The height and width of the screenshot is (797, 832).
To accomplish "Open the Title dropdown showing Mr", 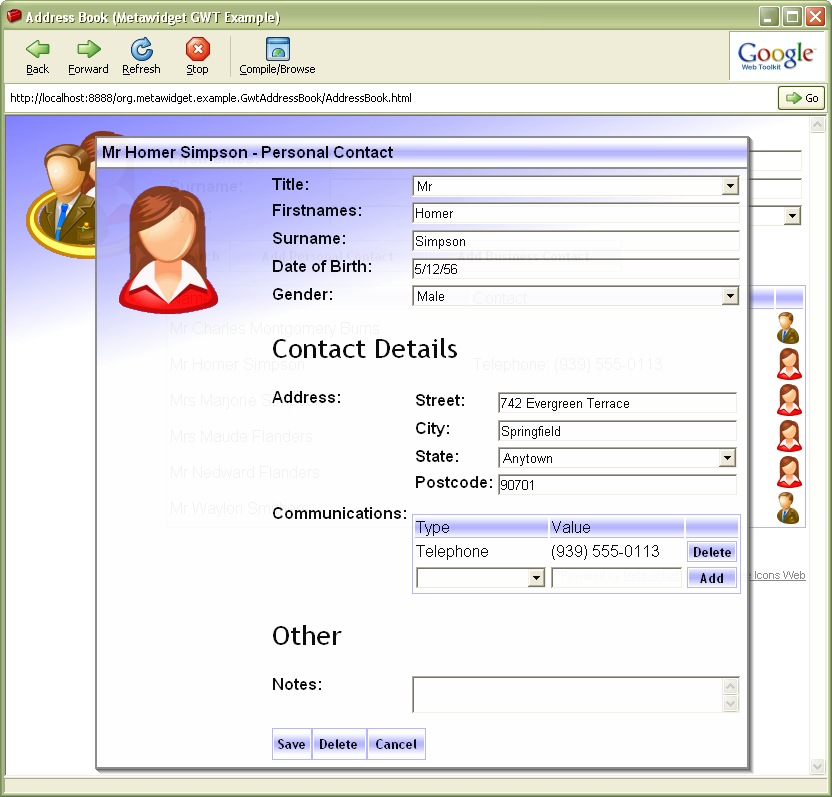I will pyautogui.click(x=731, y=186).
